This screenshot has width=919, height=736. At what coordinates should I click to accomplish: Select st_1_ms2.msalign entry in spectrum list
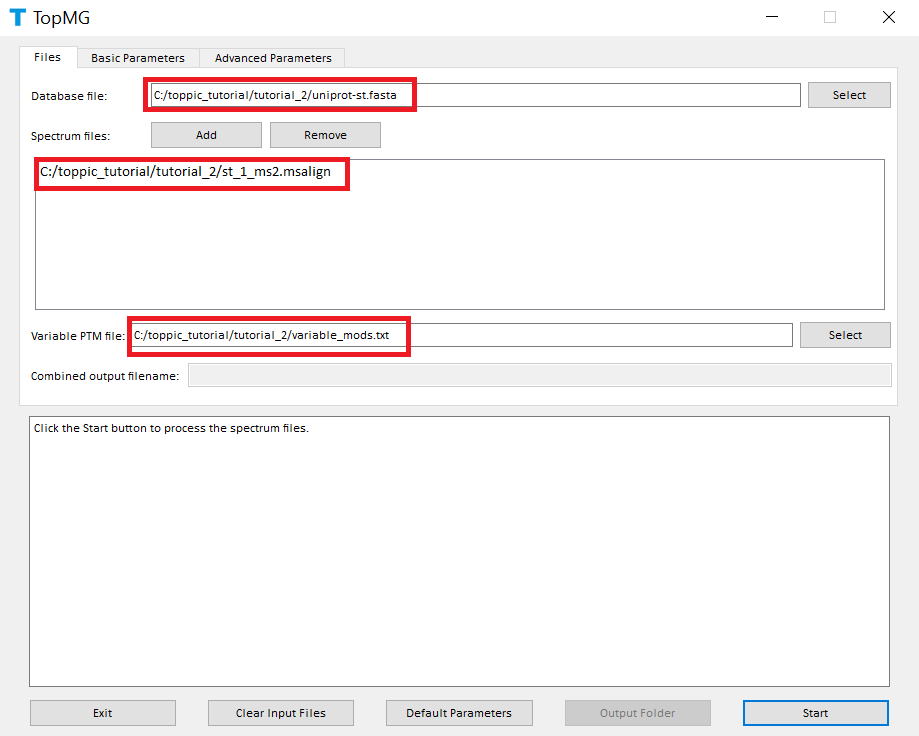[x=186, y=172]
